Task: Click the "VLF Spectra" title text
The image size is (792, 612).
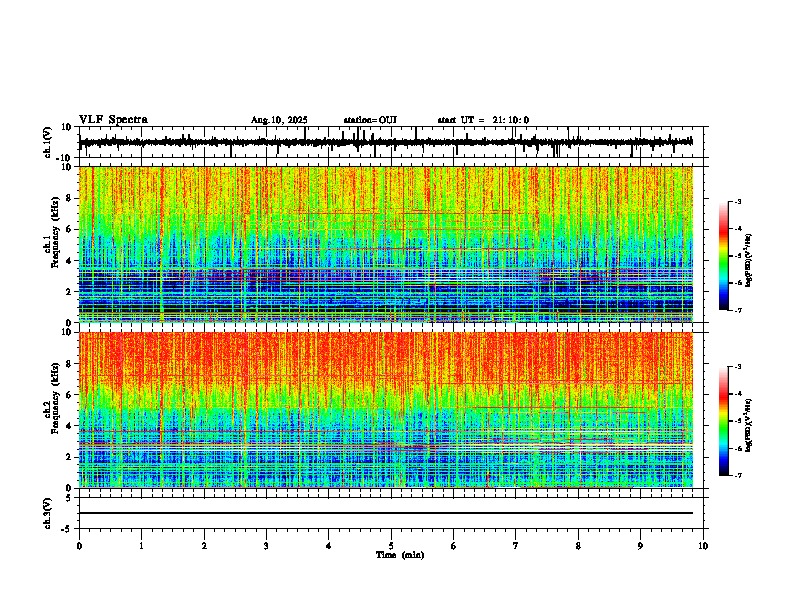Action: (113, 120)
